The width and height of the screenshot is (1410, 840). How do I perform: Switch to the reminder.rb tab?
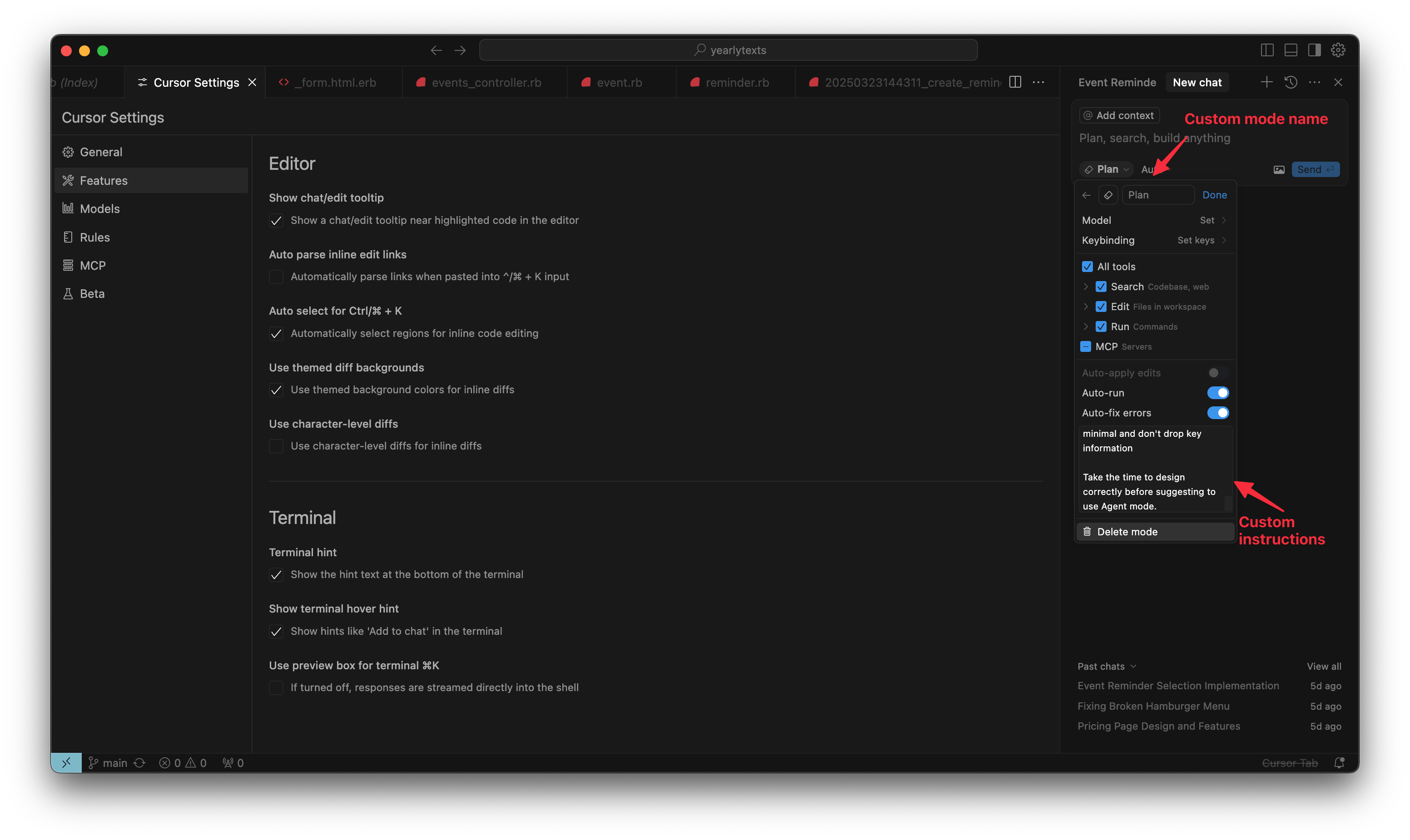(x=736, y=82)
